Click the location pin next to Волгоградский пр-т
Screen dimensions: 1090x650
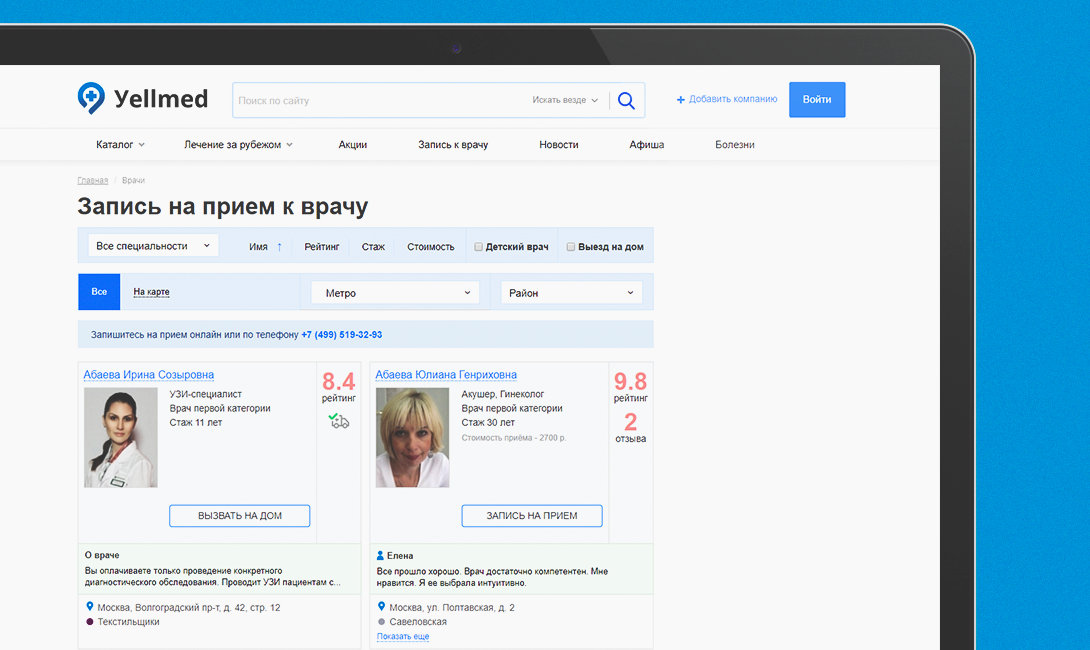point(90,606)
